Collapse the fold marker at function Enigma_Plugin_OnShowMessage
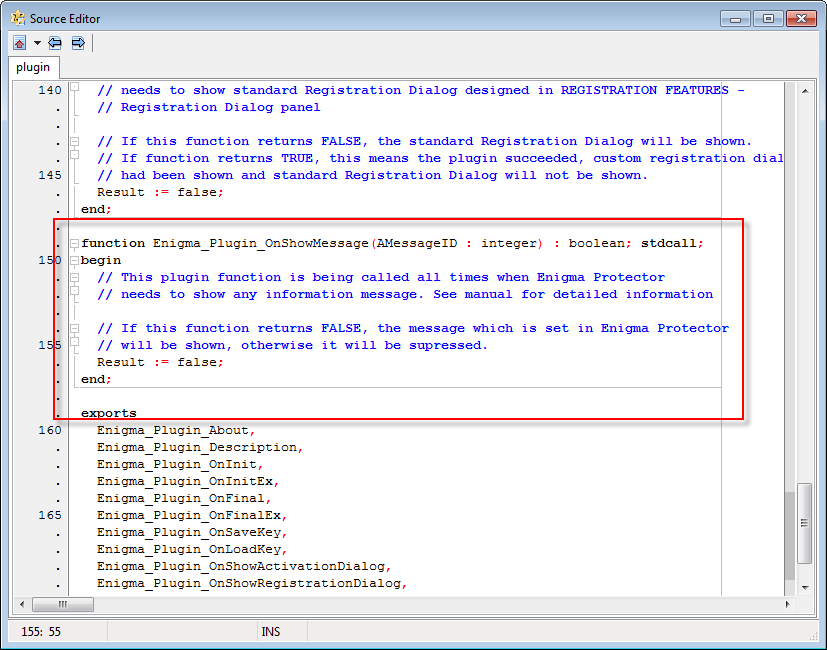Screen dimensions: 827x650 (75, 243)
